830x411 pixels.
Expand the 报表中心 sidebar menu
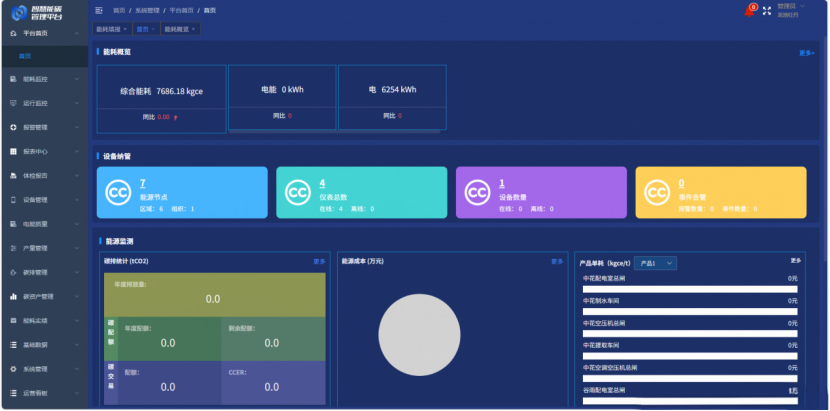click(x=42, y=152)
